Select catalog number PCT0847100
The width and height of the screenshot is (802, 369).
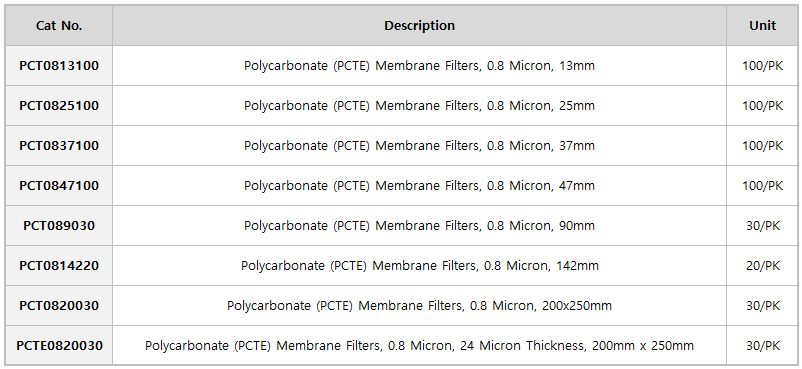coord(59,185)
